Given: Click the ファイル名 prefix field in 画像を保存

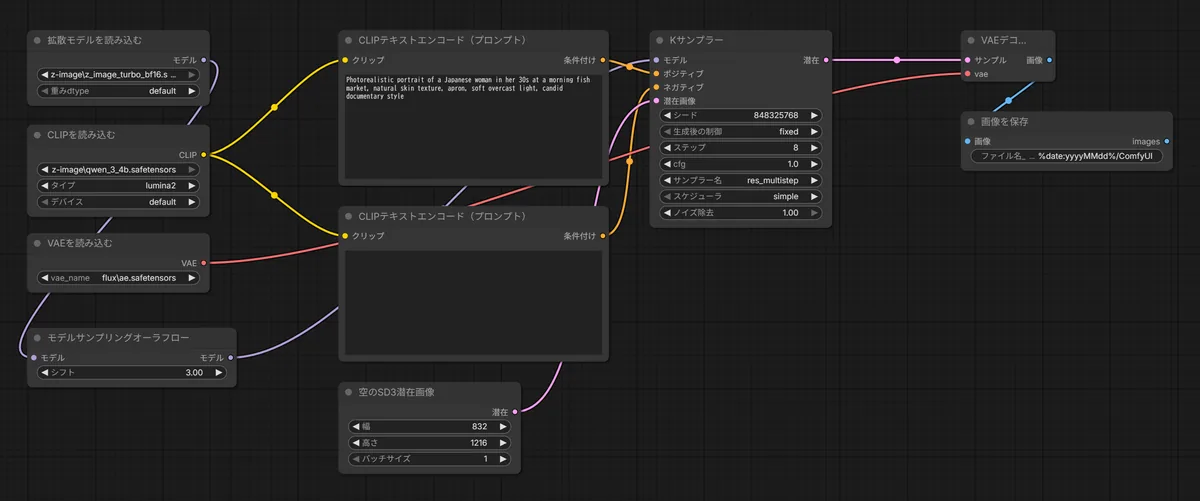Looking at the screenshot, I should click(1067, 156).
